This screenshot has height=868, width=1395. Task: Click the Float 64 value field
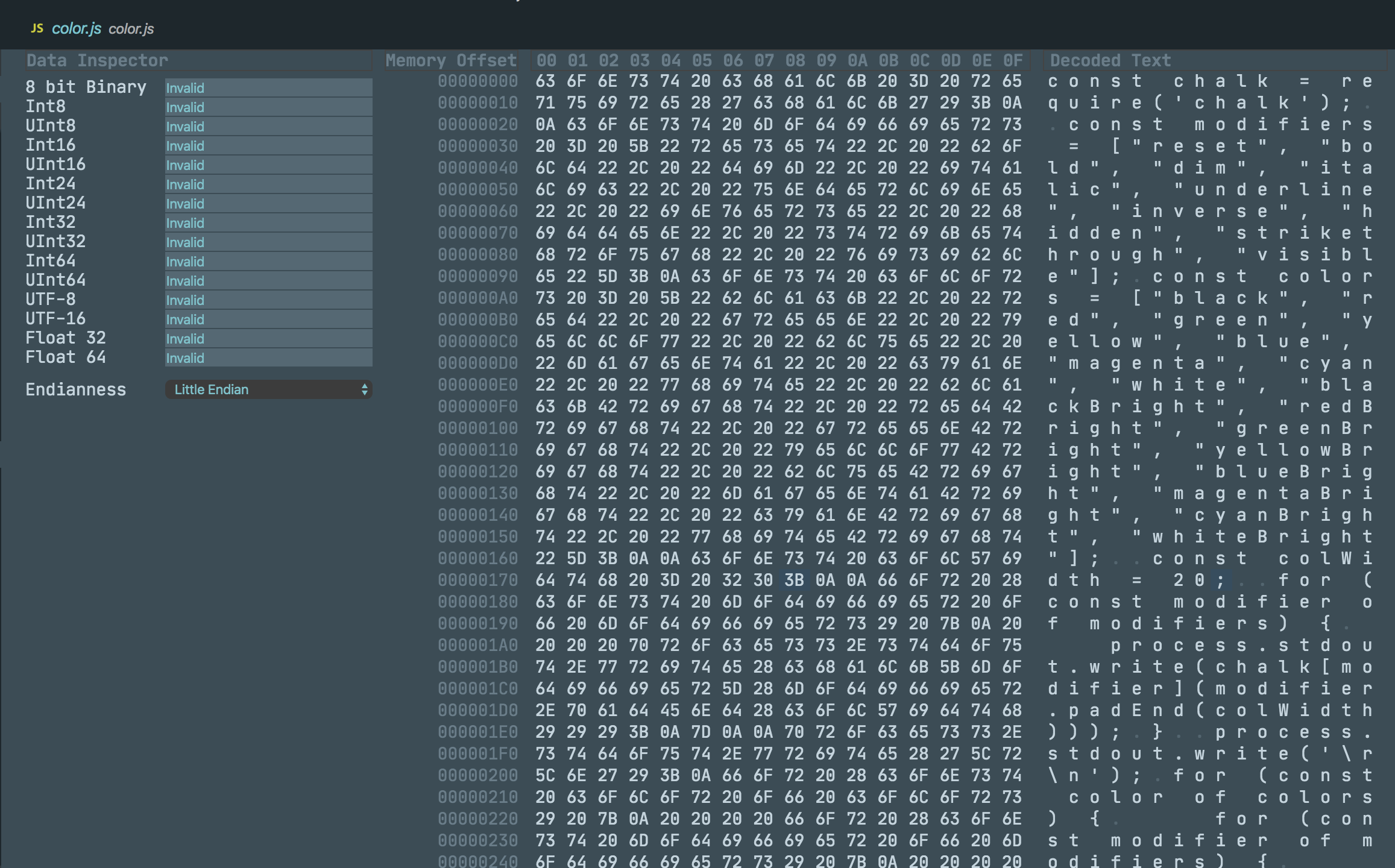(x=268, y=357)
